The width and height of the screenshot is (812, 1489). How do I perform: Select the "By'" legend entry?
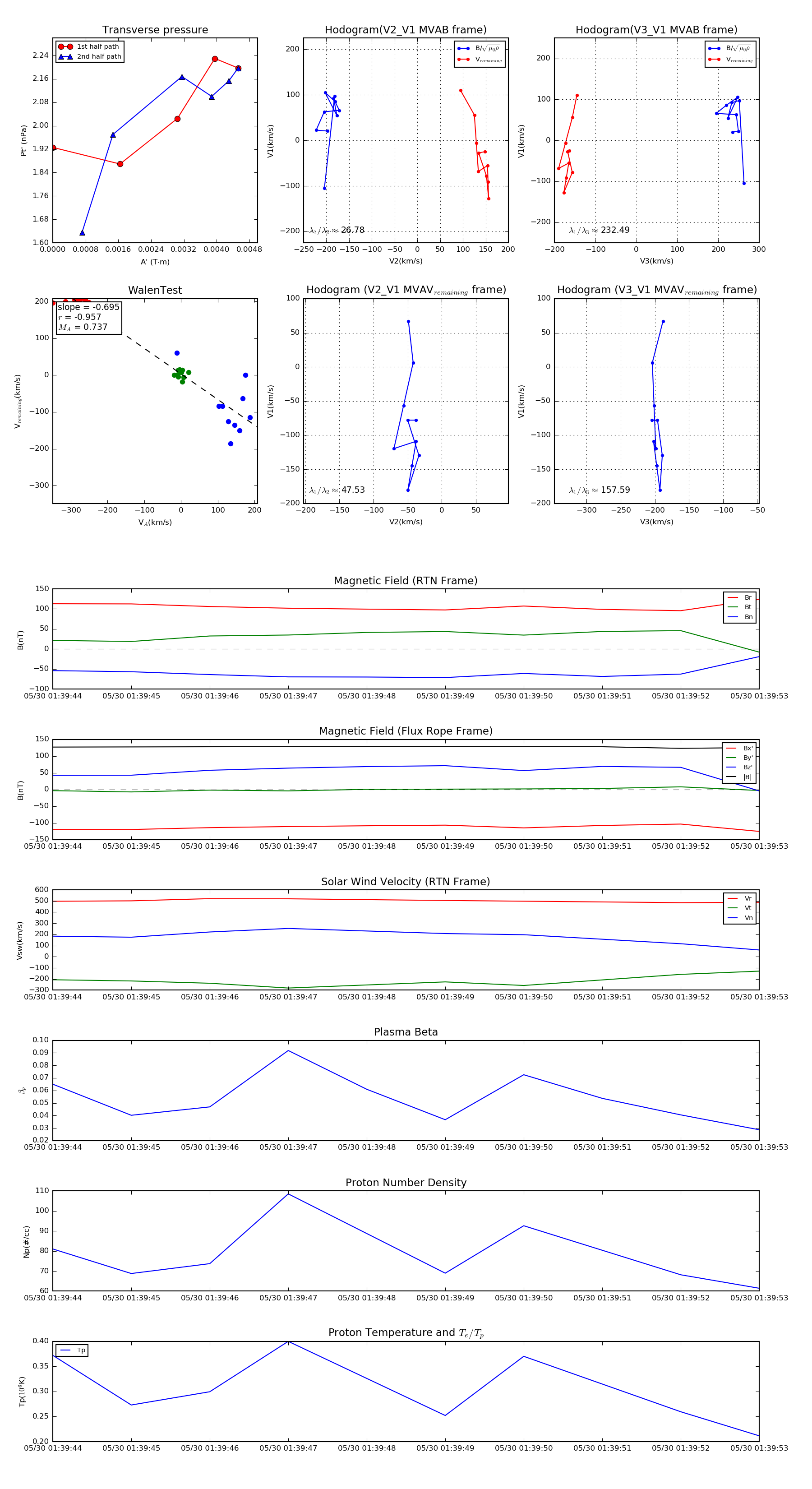pyautogui.click(x=739, y=758)
